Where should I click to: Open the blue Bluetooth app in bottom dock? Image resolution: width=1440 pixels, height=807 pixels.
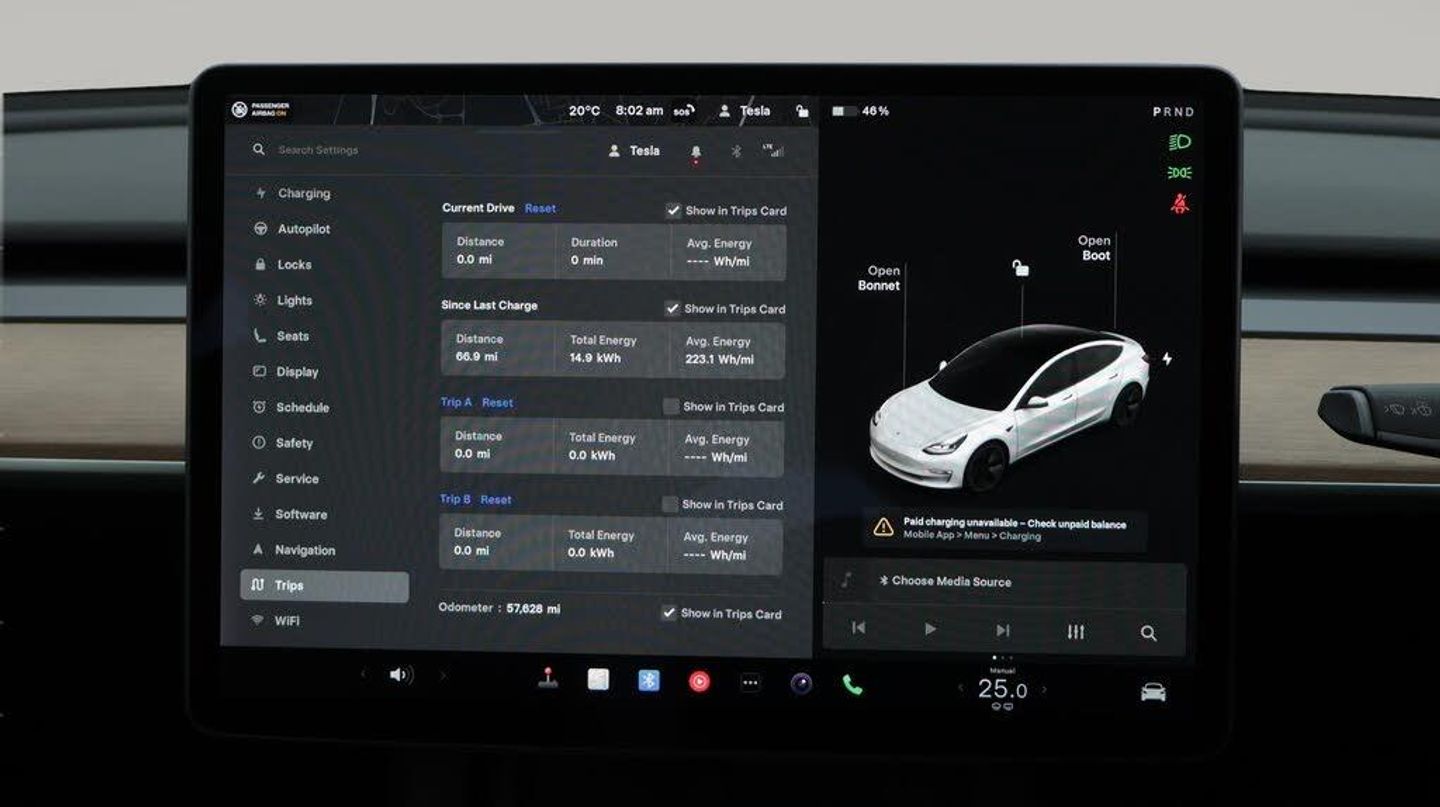coord(649,681)
